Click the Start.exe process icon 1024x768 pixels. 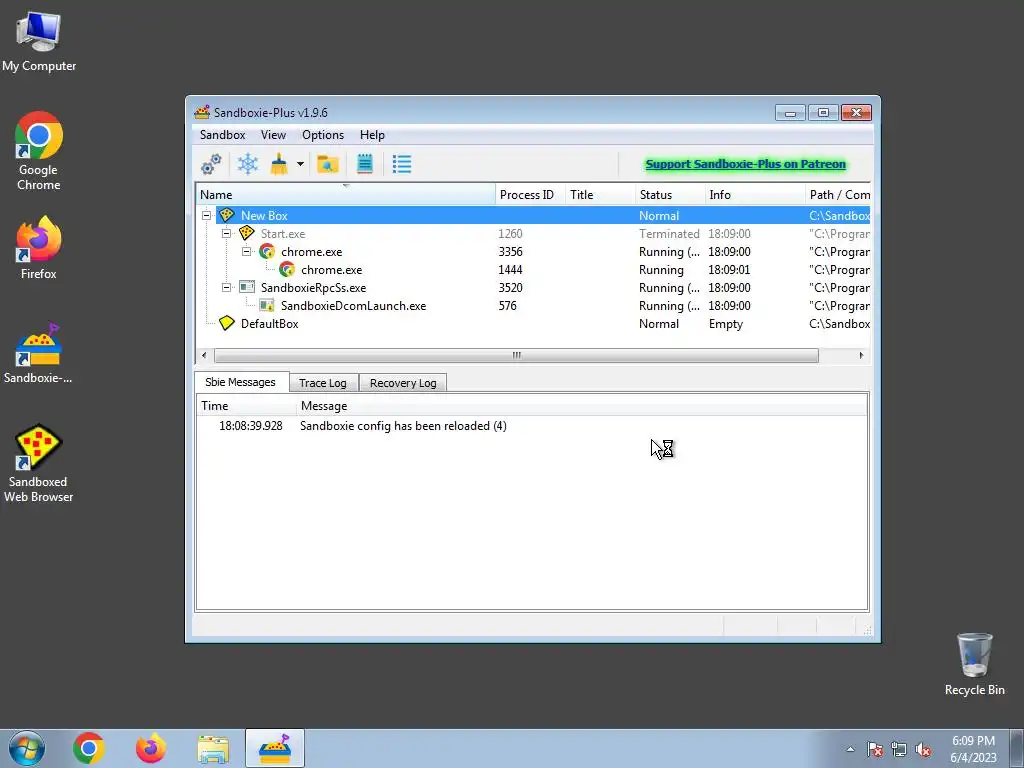click(x=246, y=233)
